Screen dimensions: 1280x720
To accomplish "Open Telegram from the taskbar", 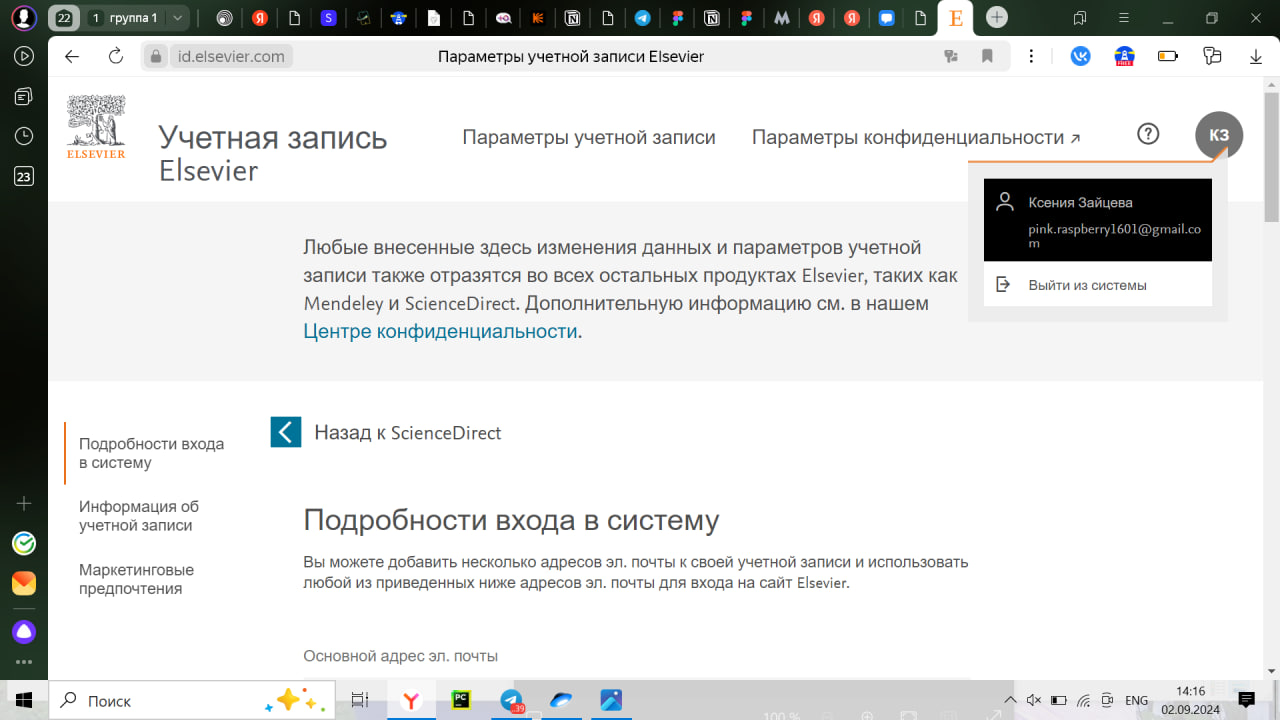I will [511, 700].
